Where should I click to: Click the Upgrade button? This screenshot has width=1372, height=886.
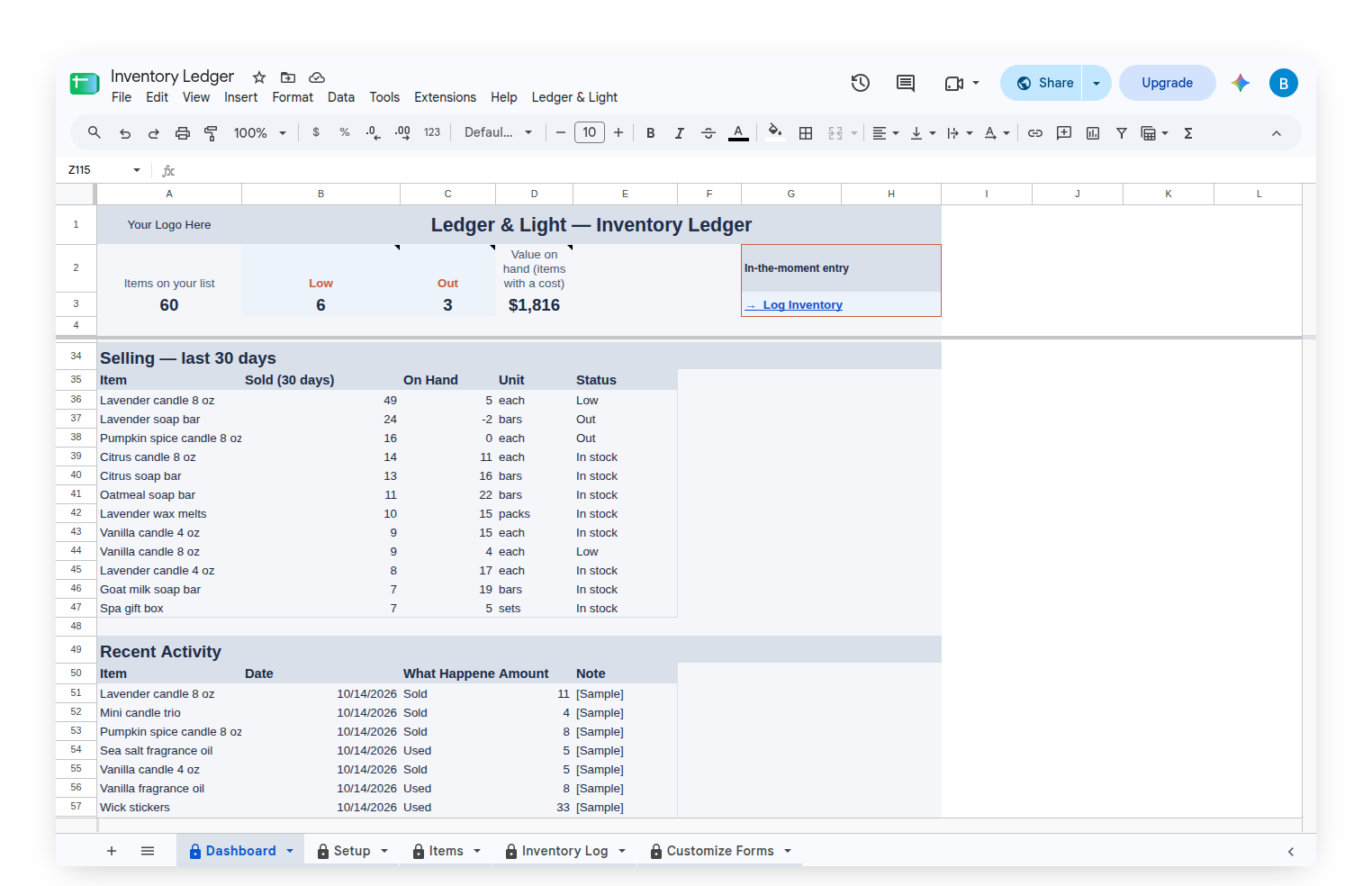[1167, 83]
